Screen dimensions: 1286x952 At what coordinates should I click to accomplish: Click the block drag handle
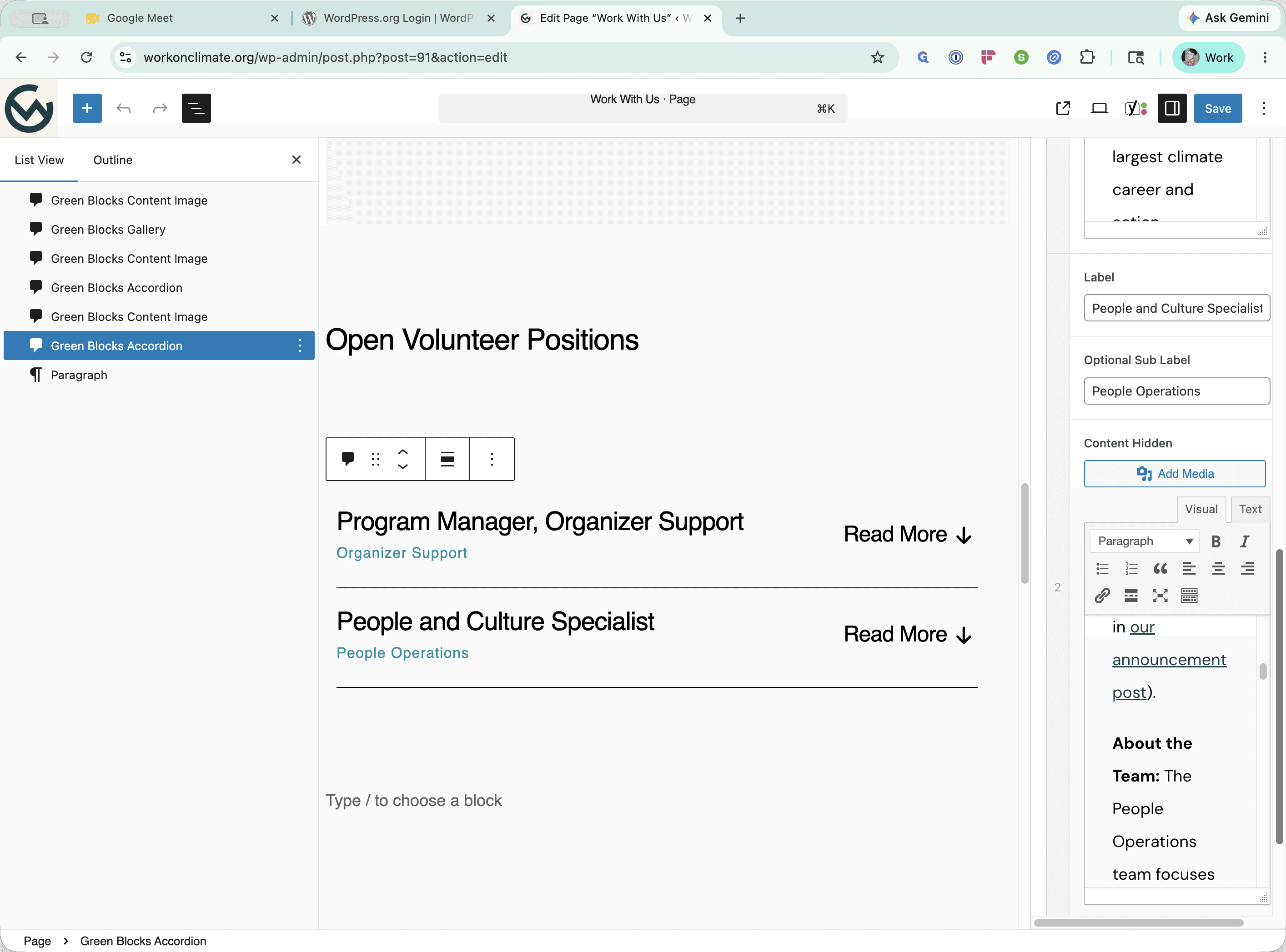click(375, 459)
